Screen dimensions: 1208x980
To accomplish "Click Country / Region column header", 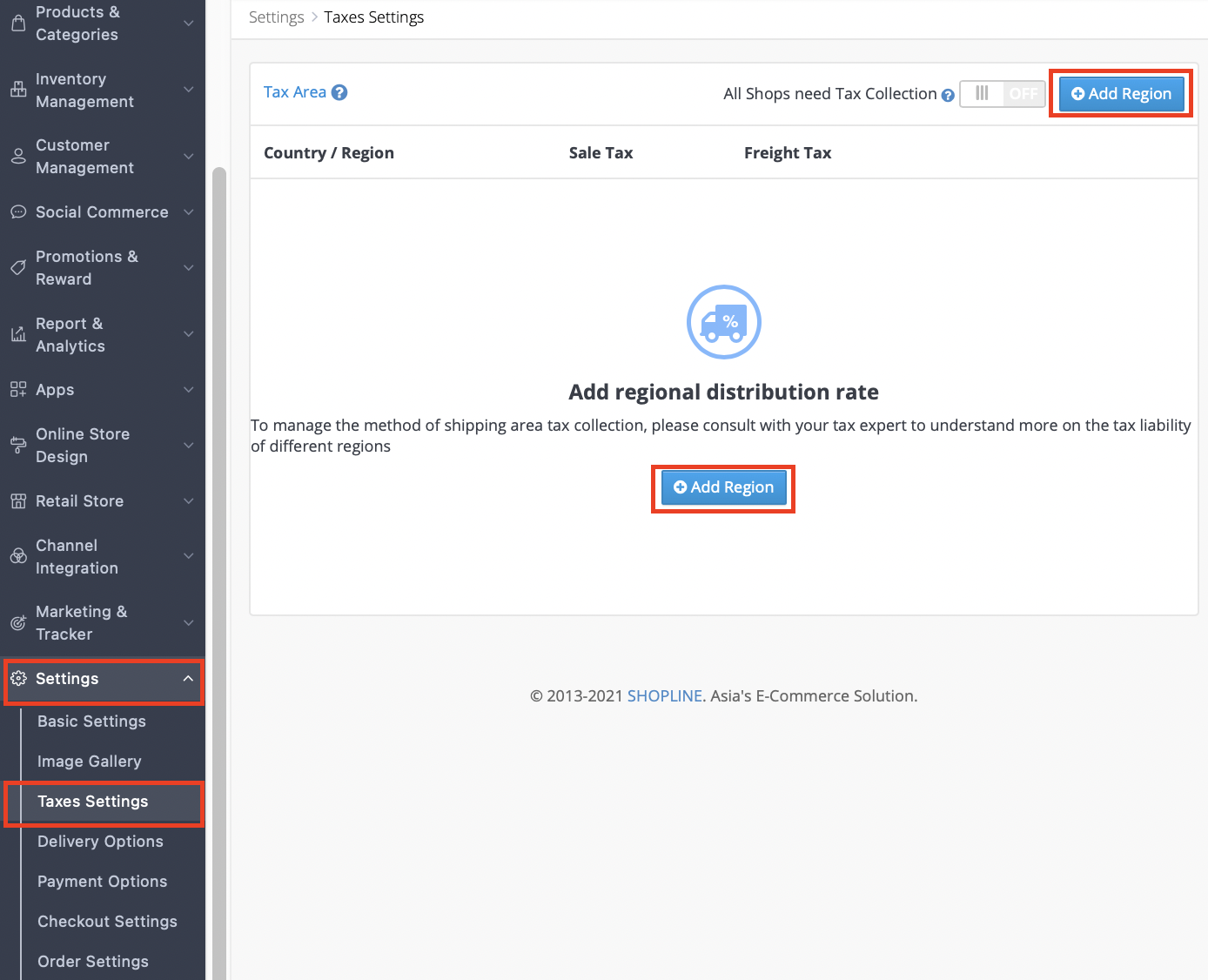I will coord(329,153).
